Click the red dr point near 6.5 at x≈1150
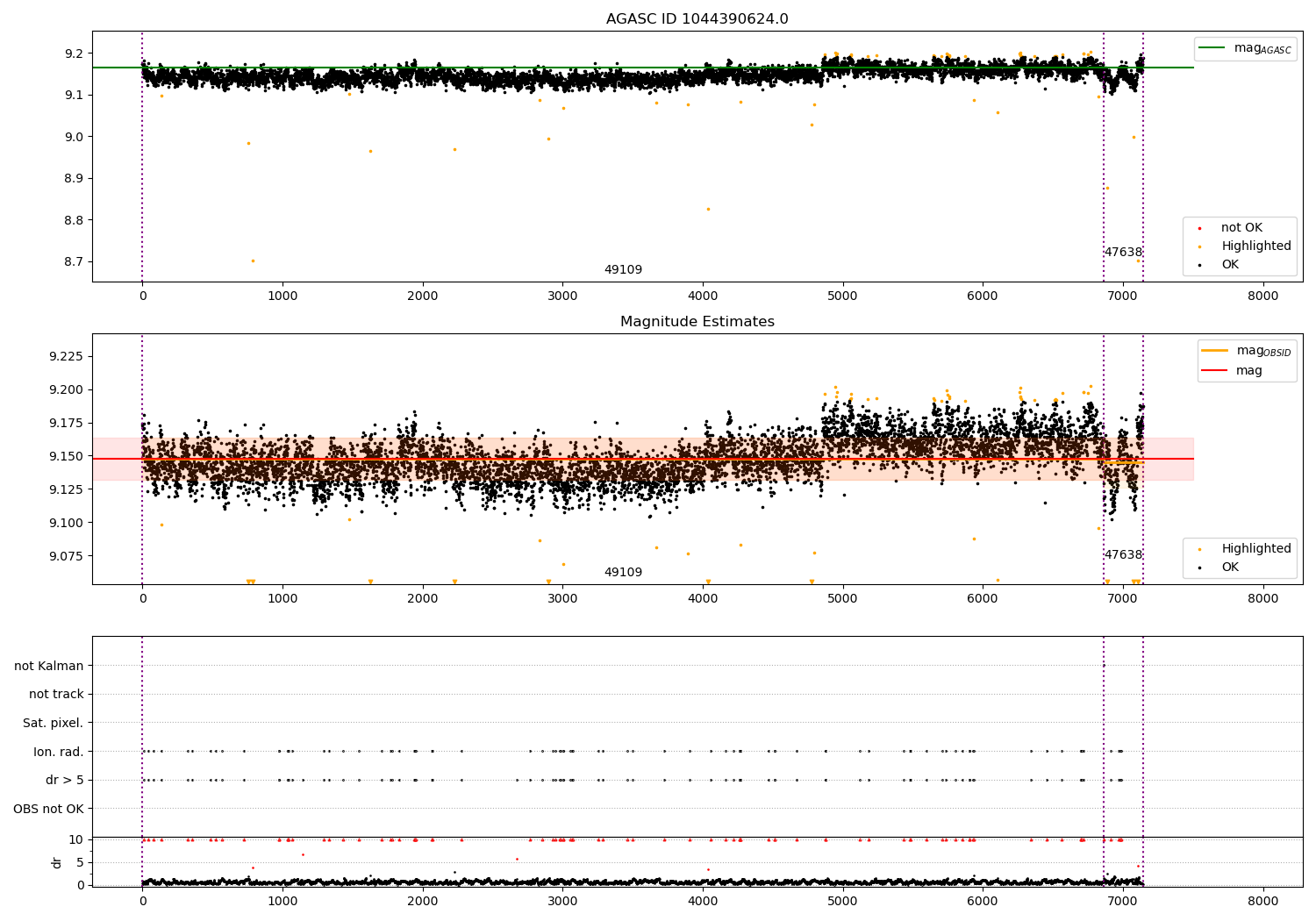Screen dimensions: 1316x921 click(x=303, y=854)
